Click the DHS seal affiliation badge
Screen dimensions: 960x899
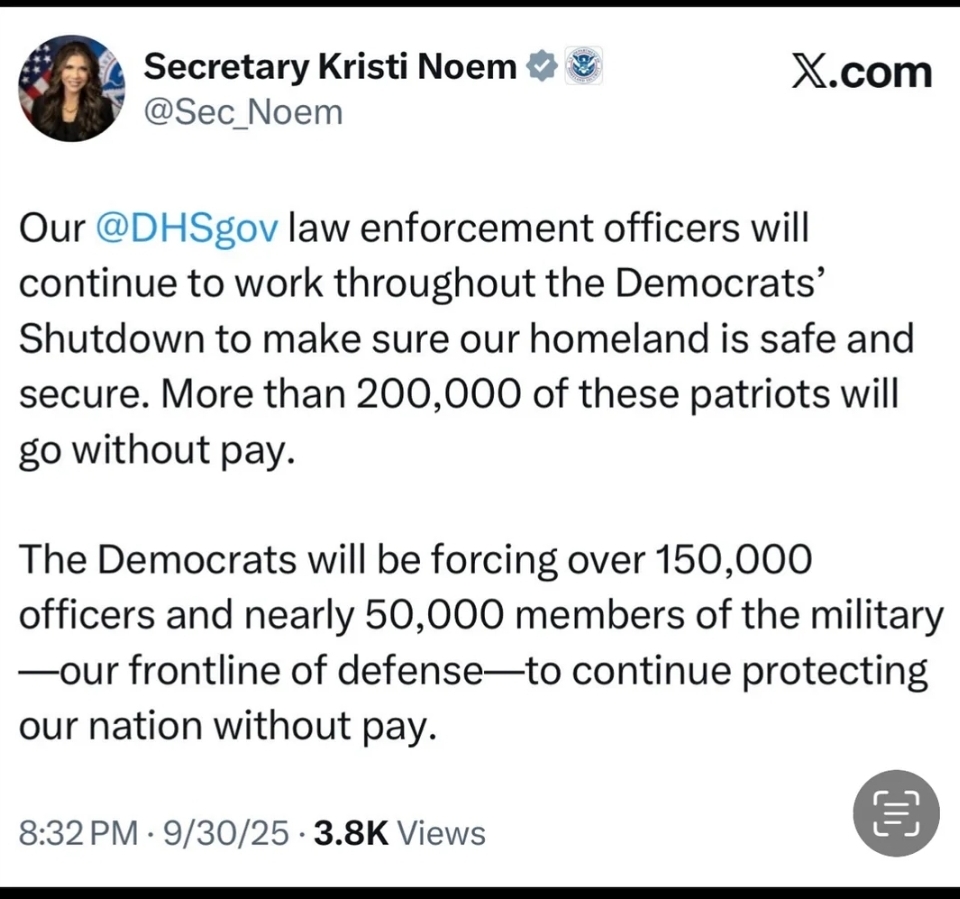pos(583,67)
